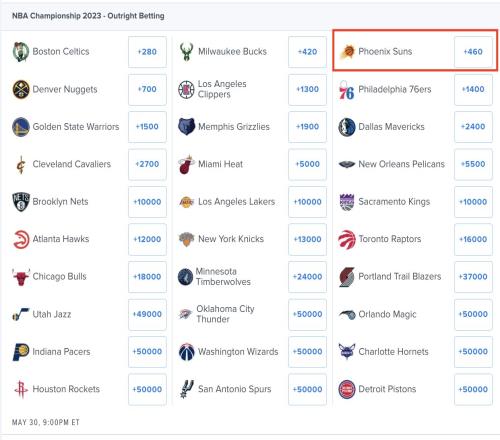This screenshot has width=500, height=440.
Task: Choose Miami Heat +5000 odds
Action: (x=307, y=164)
